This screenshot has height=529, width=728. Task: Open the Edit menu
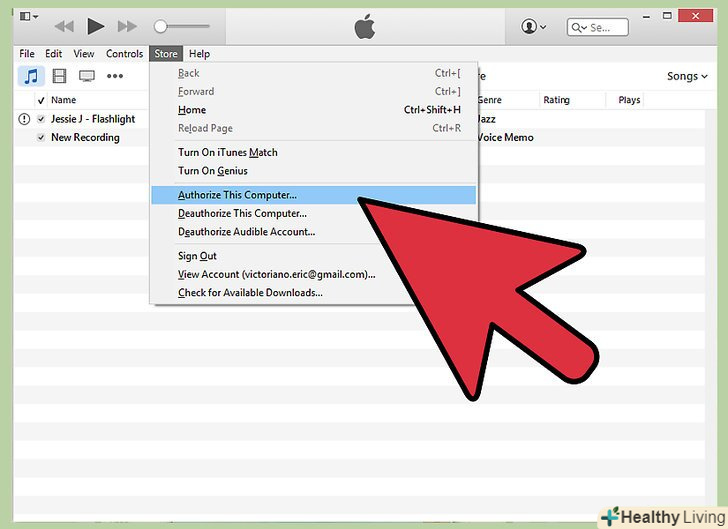coord(53,54)
